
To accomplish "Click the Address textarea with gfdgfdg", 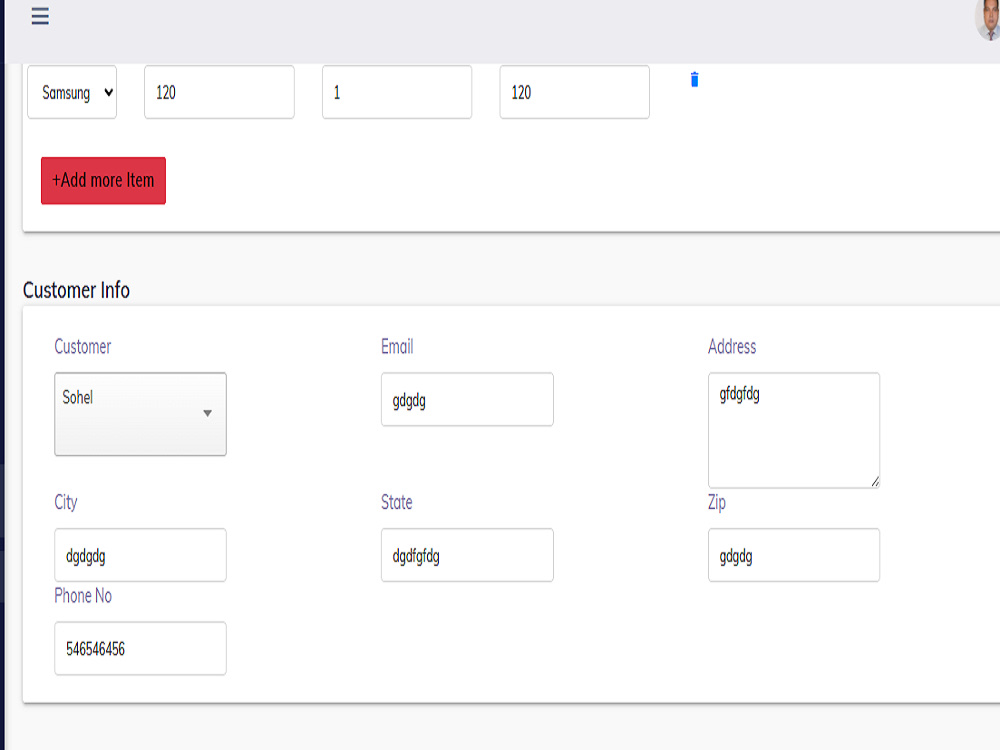I will click(794, 430).
